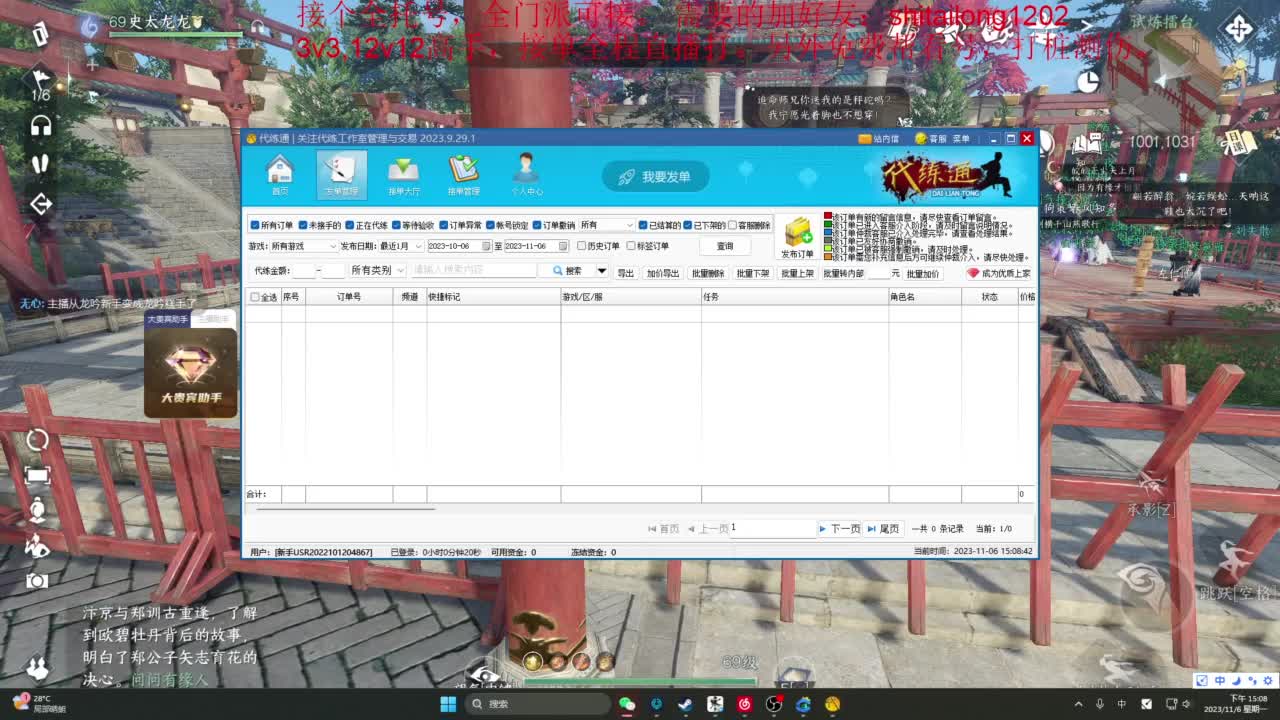This screenshot has width=1280, height=720.
Task: Open the 发单管理 order publishing icon
Action: coord(341,175)
